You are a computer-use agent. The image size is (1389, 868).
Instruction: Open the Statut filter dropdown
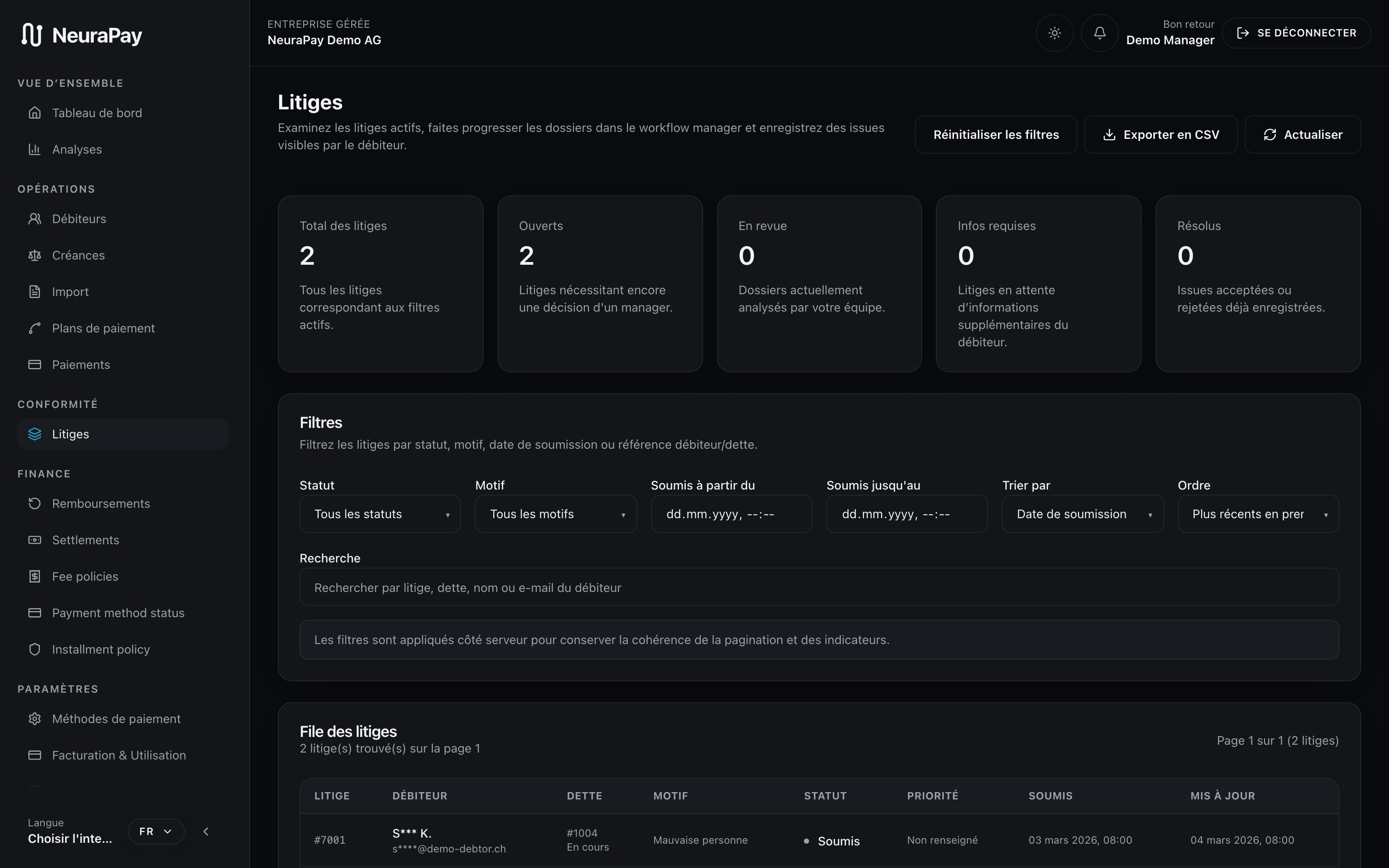380,514
